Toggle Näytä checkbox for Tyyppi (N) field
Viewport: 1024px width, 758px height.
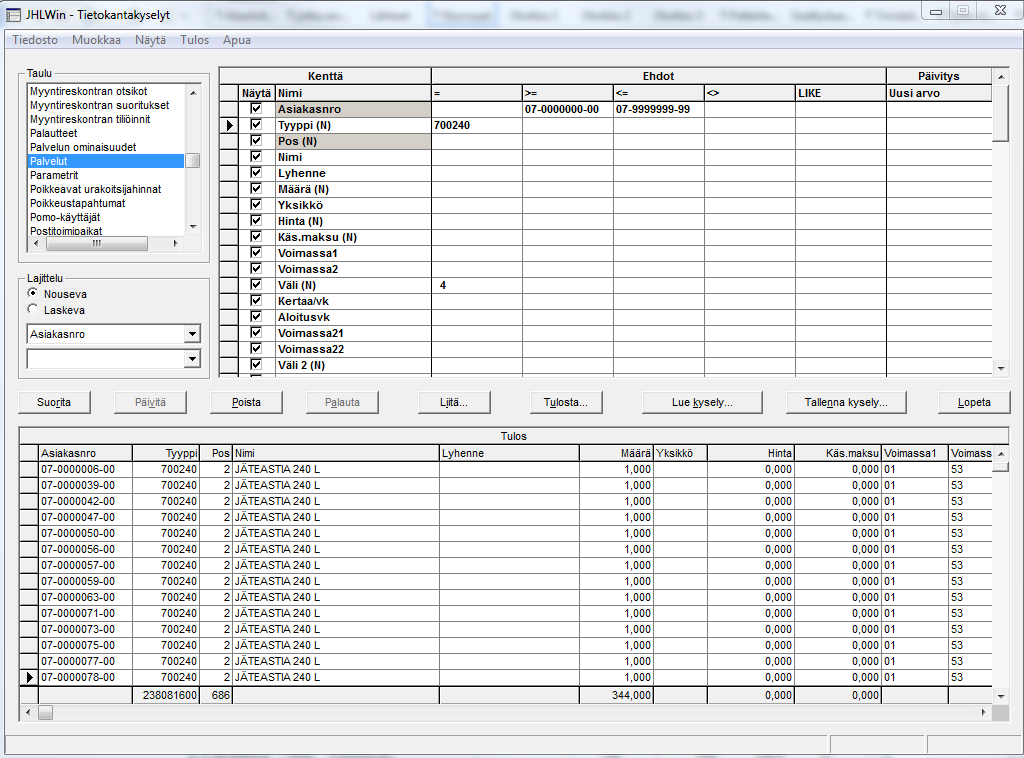click(256, 125)
